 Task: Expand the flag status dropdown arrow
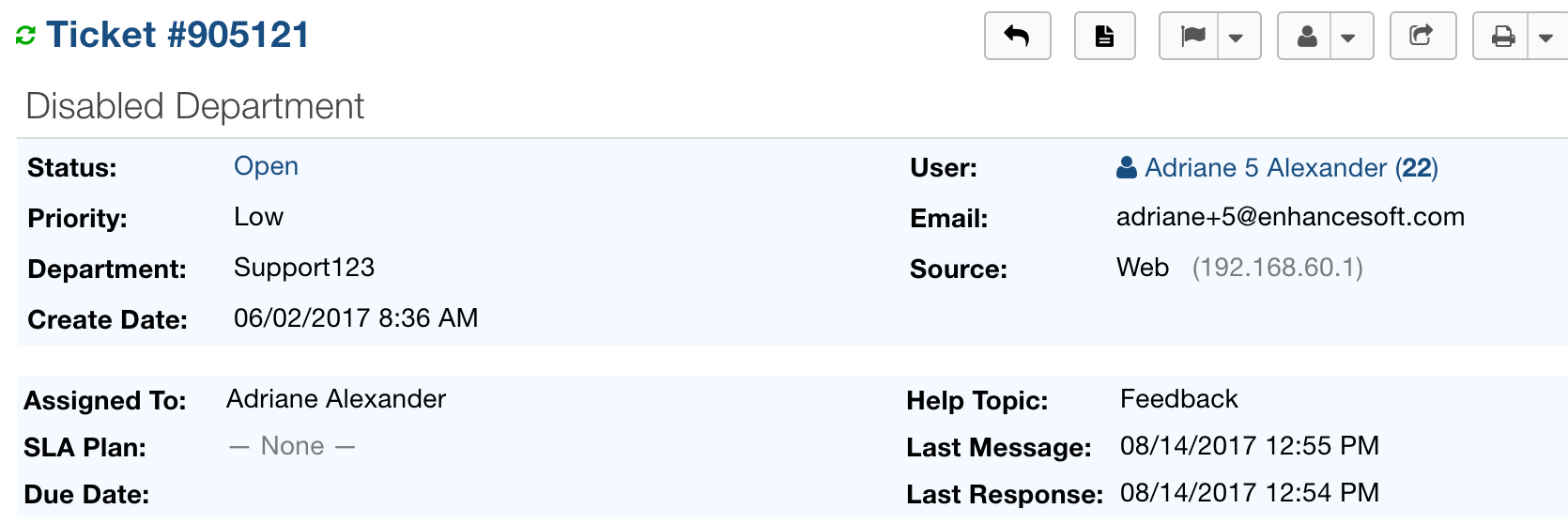(x=1237, y=38)
